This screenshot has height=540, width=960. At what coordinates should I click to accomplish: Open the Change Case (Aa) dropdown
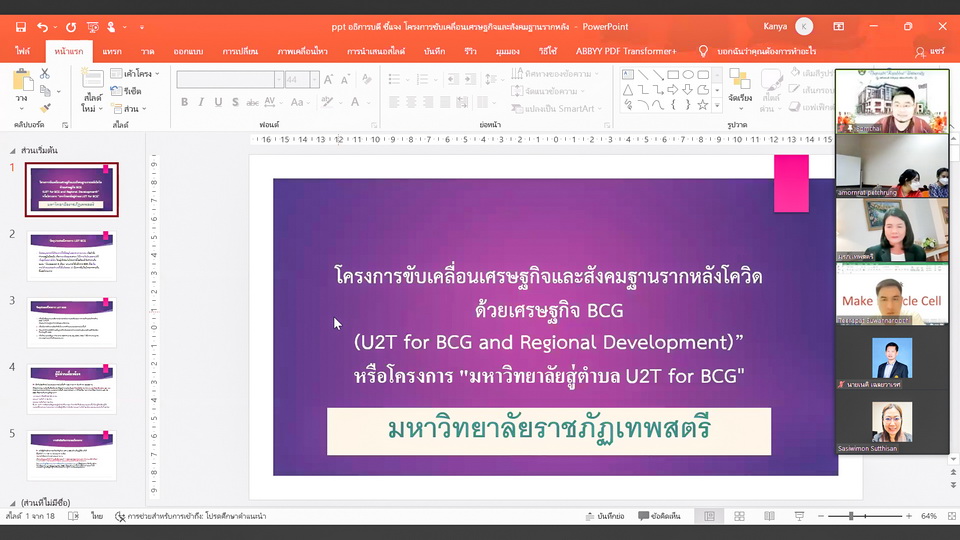click(299, 102)
